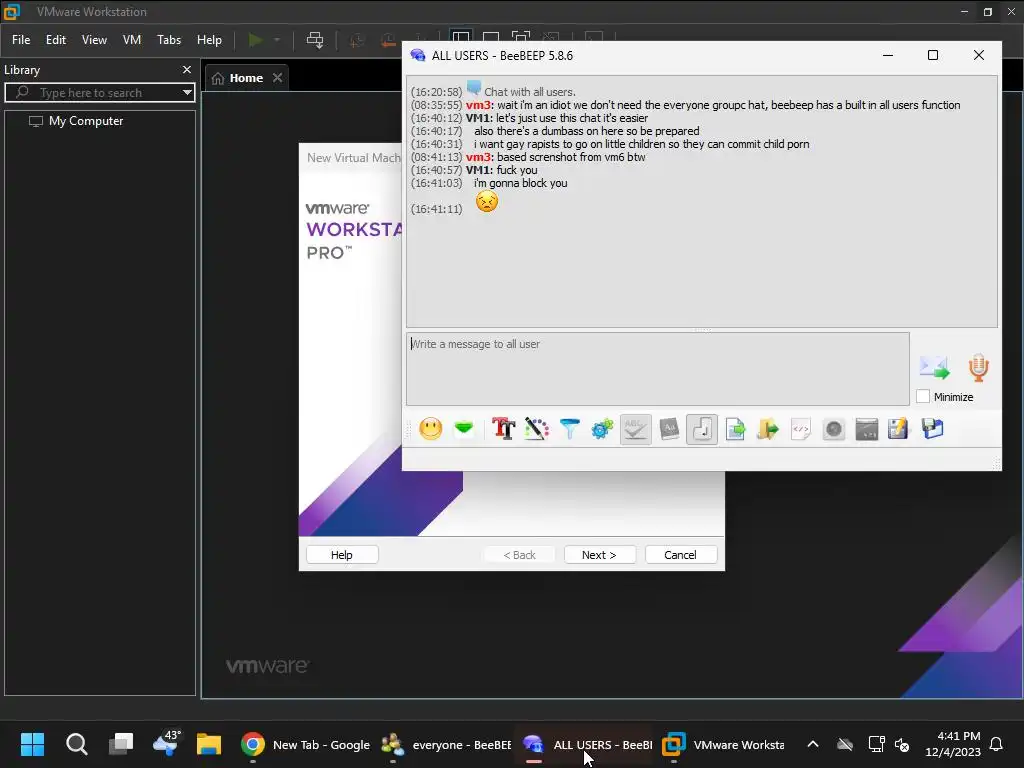Viewport: 1024px width, 768px height.
Task: Expand the Library search dropdown arrow
Action: pyautogui.click(x=187, y=93)
